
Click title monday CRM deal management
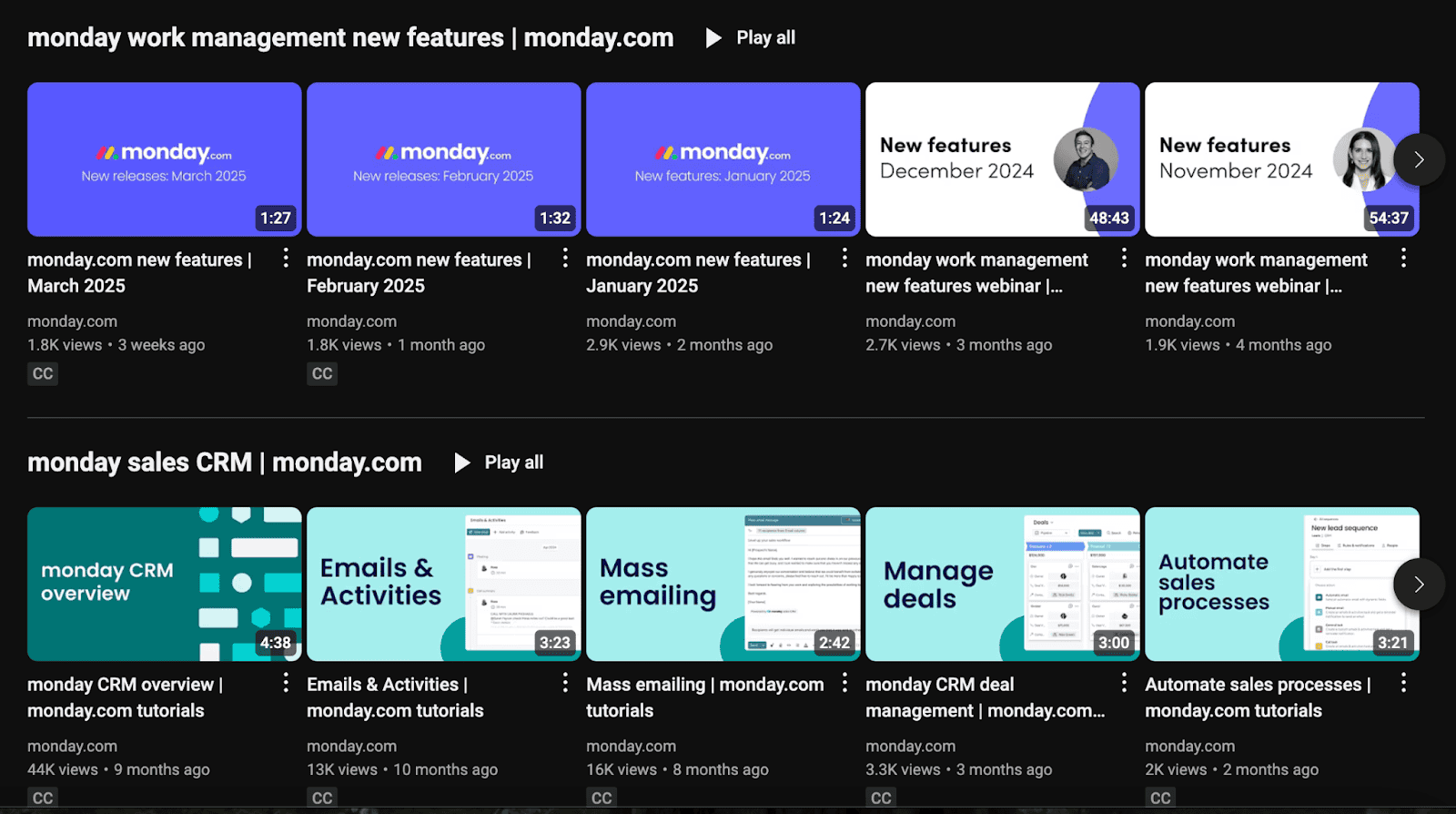point(986,697)
